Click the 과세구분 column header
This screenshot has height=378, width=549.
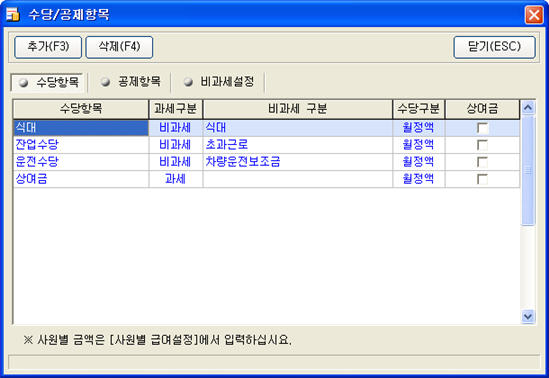[x=175, y=109]
